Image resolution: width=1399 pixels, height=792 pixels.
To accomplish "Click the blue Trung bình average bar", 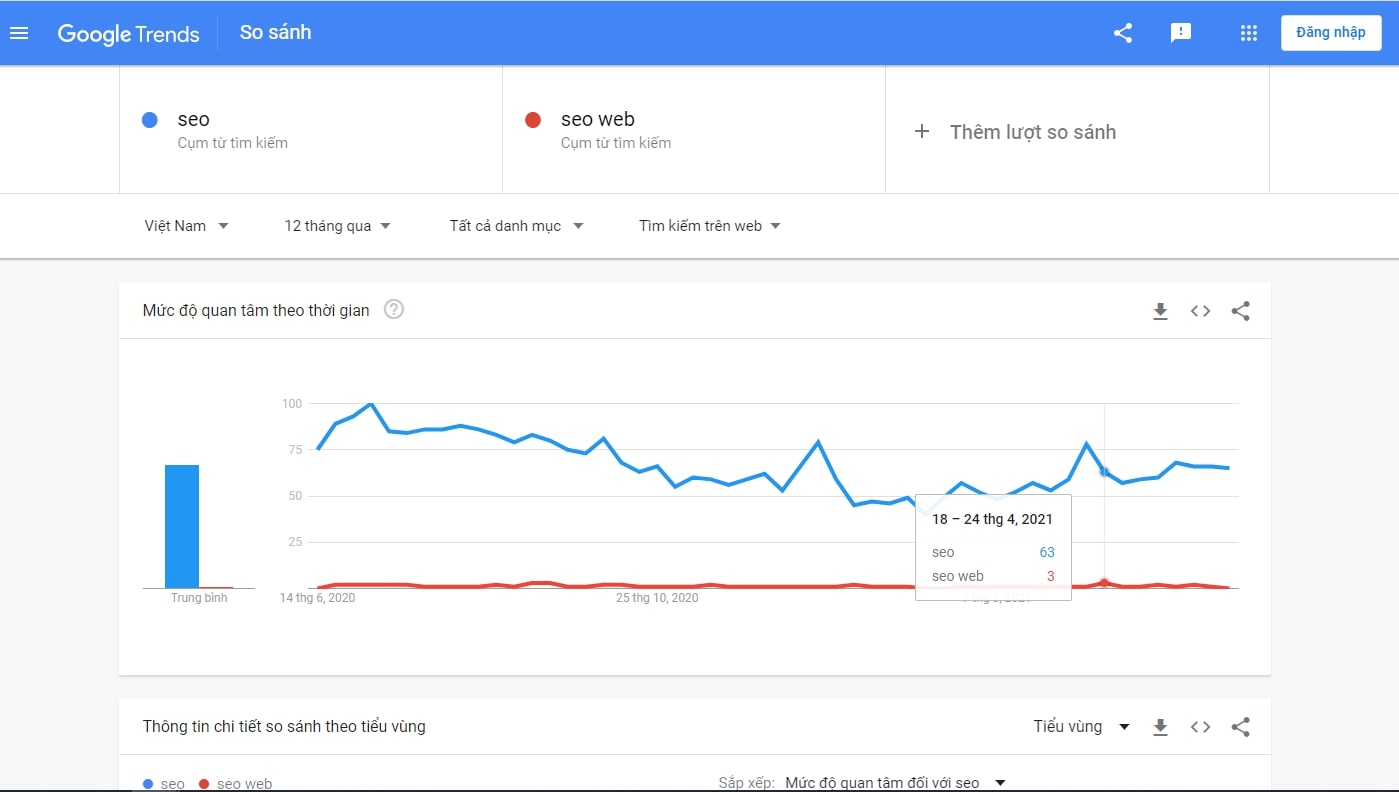I will [x=182, y=526].
